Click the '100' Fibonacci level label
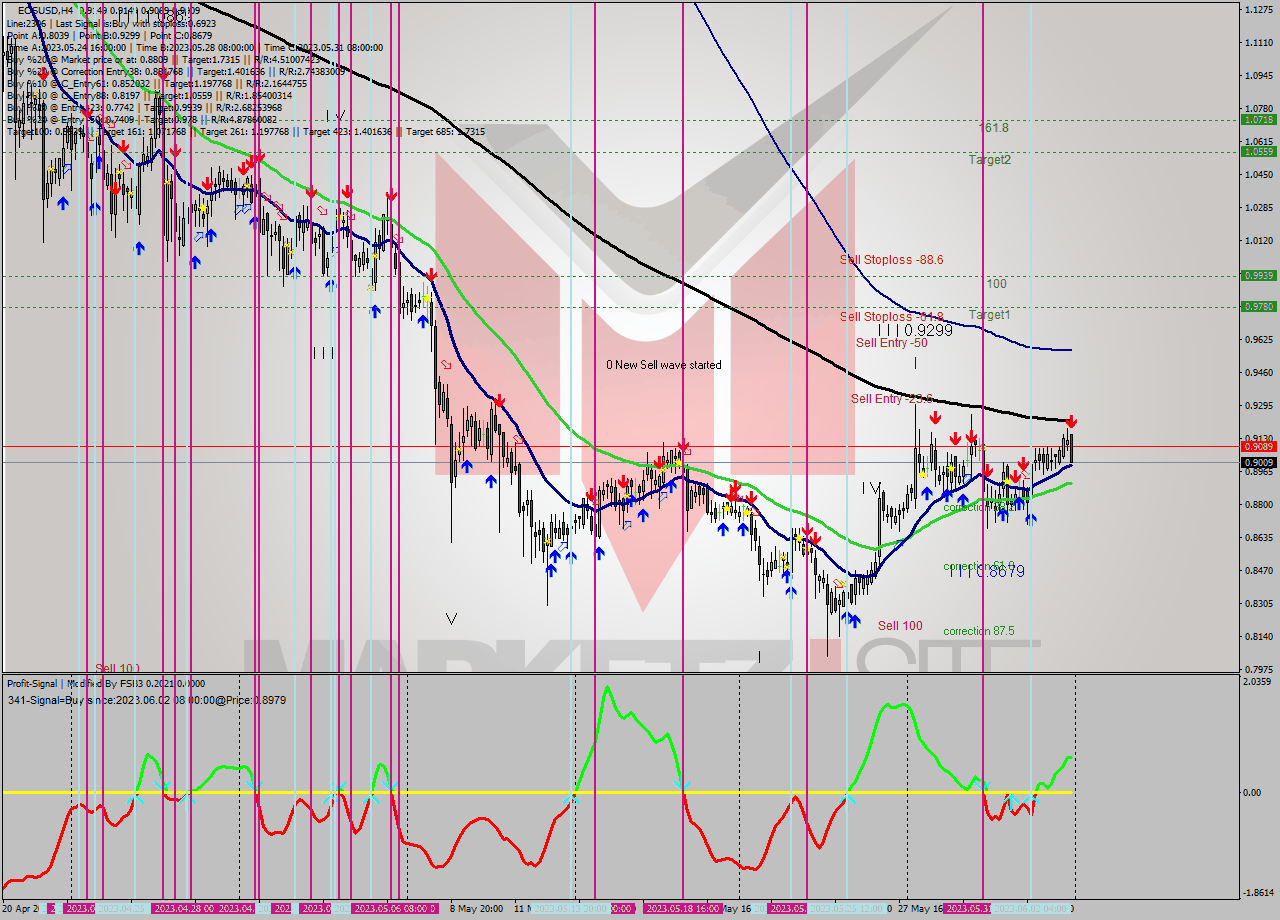The height and width of the screenshot is (920, 1280). (x=996, y=284)
